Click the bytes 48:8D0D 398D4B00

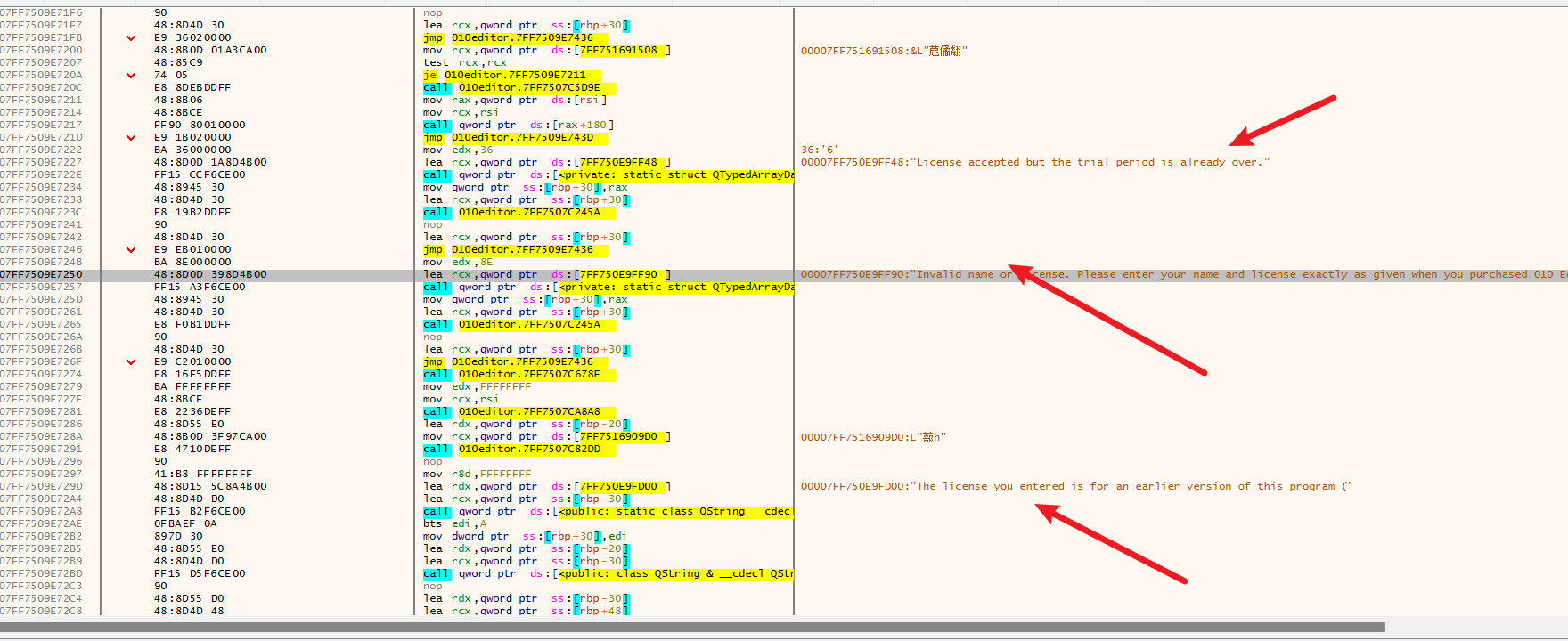click(x=210, y=275)
